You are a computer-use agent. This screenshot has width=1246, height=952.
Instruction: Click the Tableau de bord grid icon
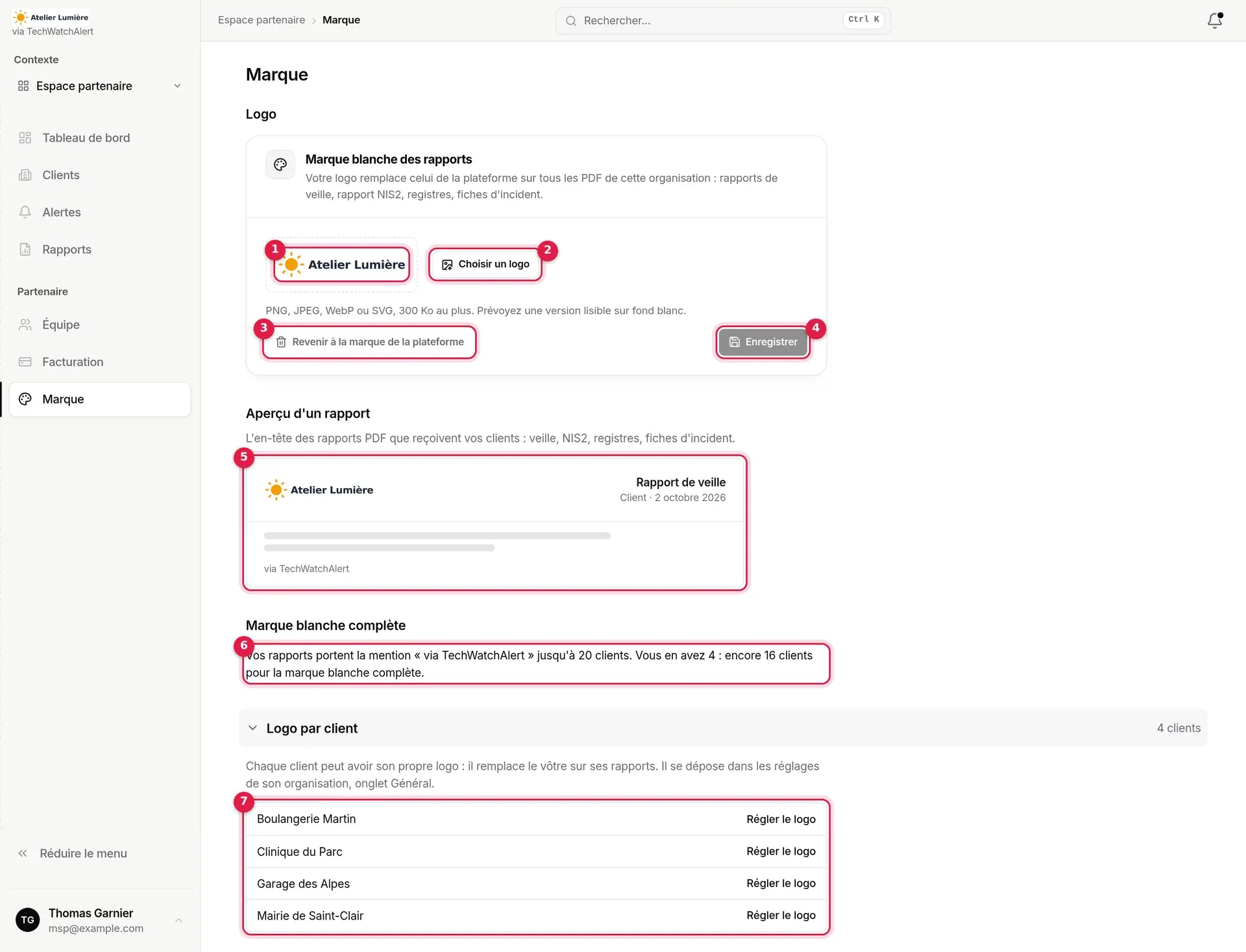pyautogui.click(x=25, y=138)
